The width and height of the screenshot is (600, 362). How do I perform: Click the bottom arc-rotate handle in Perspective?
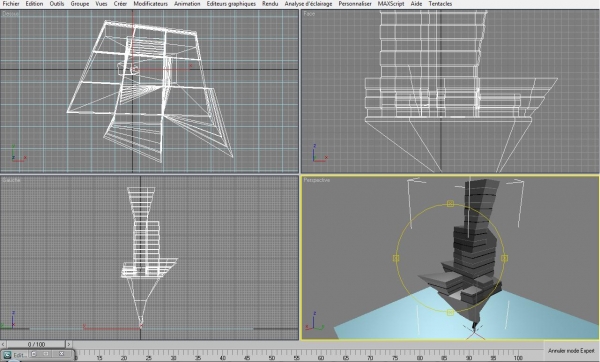(450, 313)
